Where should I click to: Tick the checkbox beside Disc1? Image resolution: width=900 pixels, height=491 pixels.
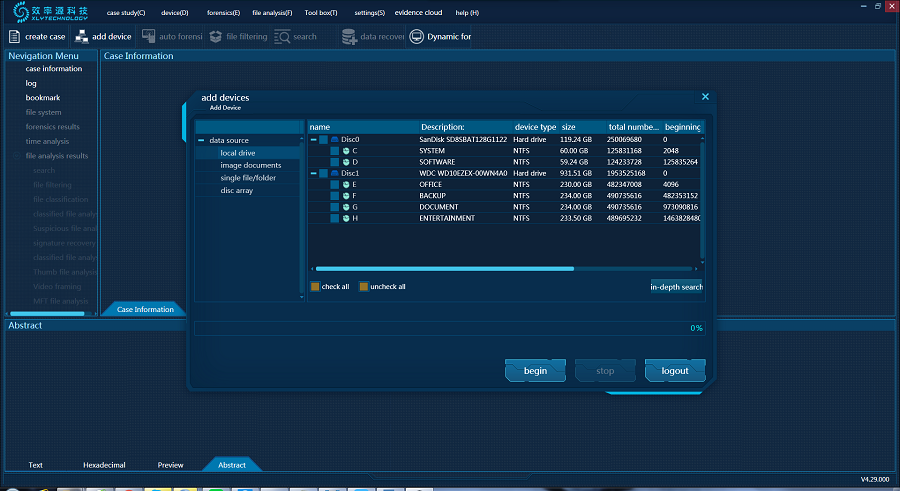click(x=323, y=174)
